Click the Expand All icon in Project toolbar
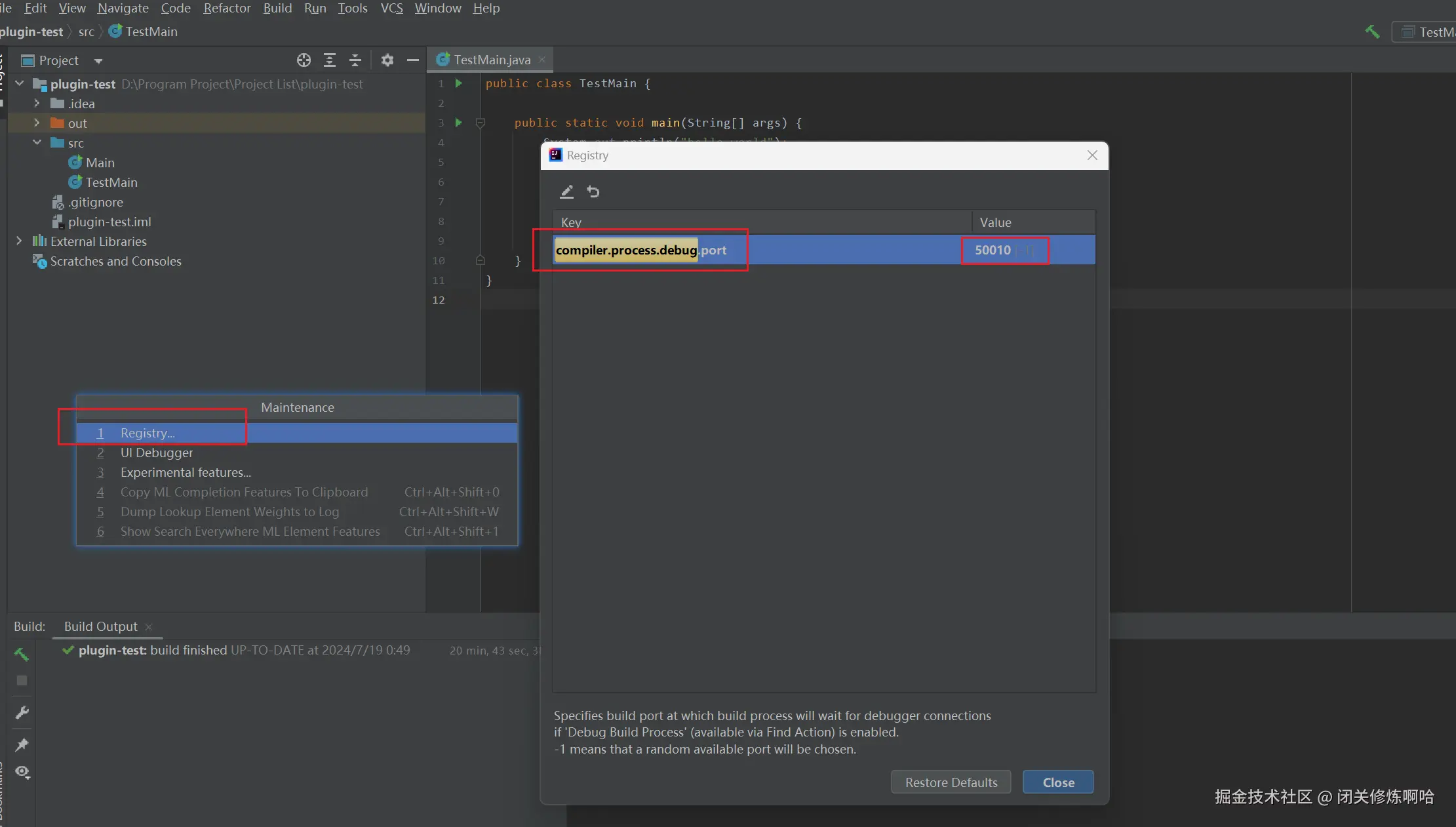 point(330,60)
